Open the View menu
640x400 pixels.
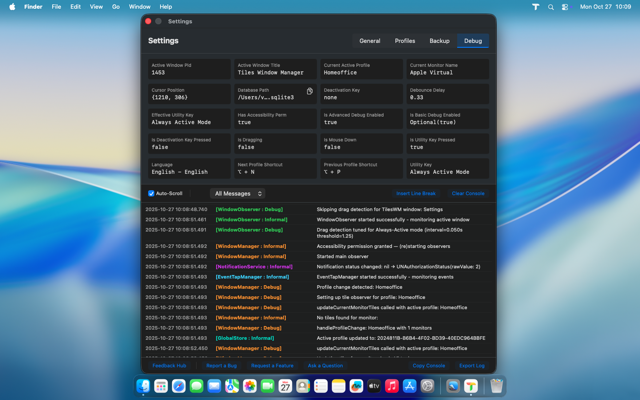pyautogui.click(x=96, y=7)
